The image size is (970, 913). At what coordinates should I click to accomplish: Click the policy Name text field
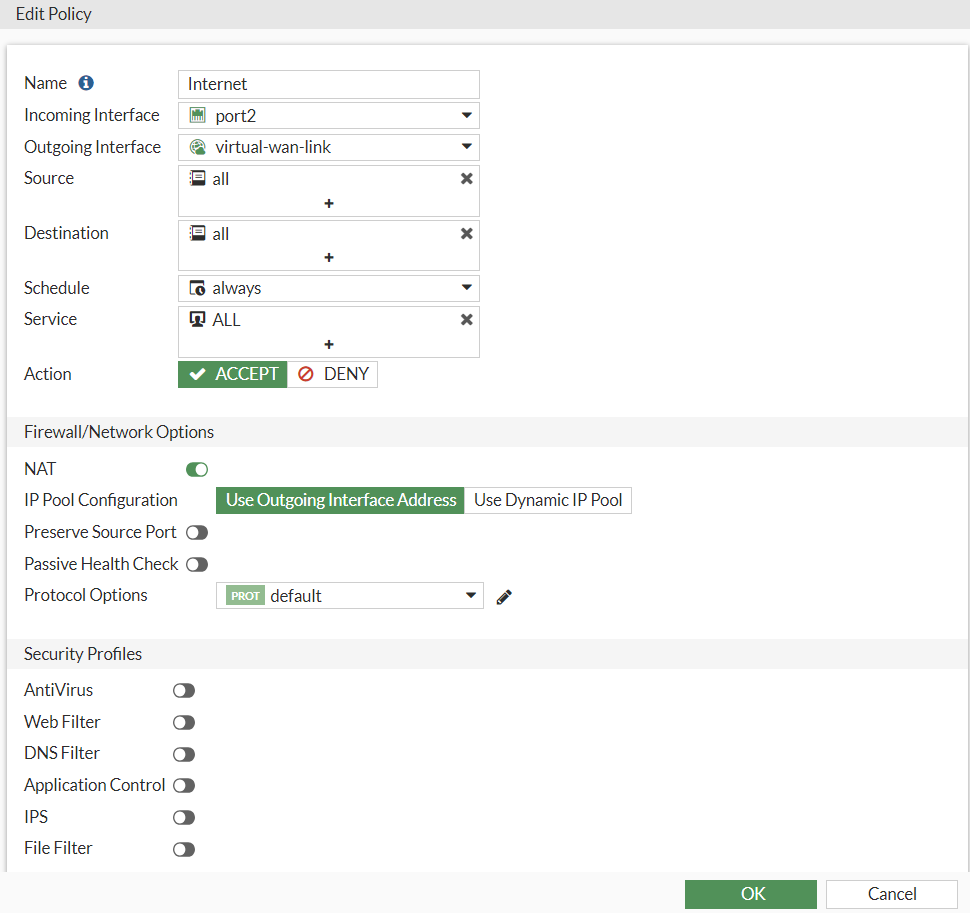329,84
